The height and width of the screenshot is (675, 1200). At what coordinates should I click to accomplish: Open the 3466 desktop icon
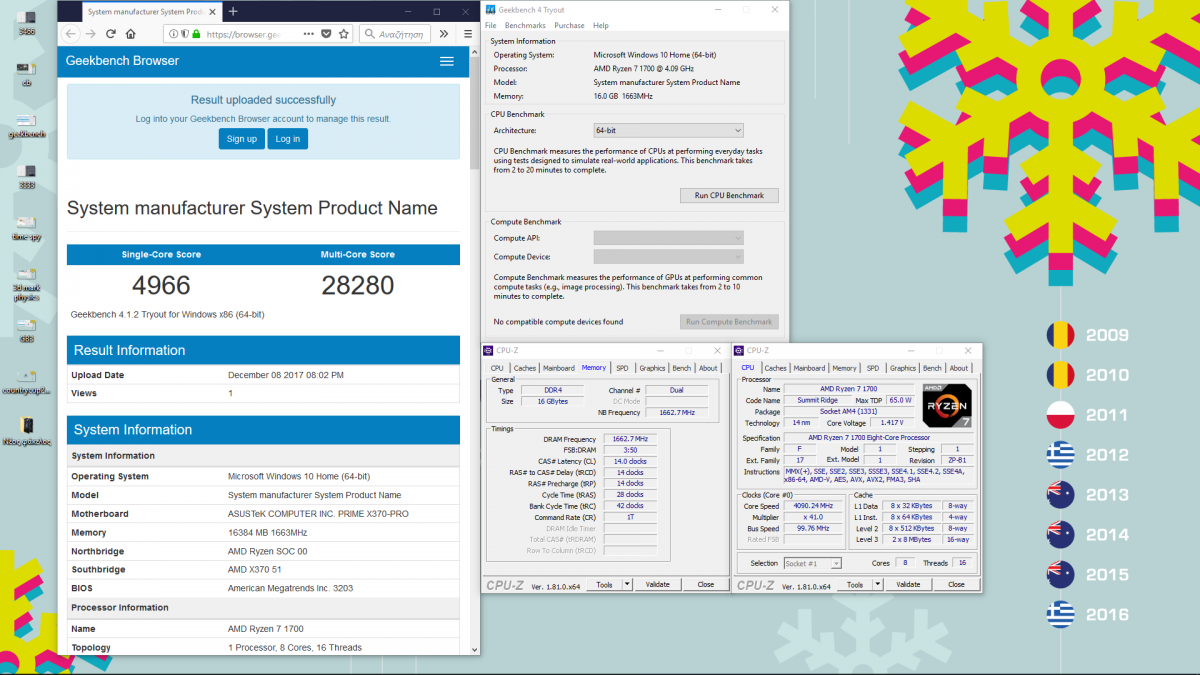[27, 23]
